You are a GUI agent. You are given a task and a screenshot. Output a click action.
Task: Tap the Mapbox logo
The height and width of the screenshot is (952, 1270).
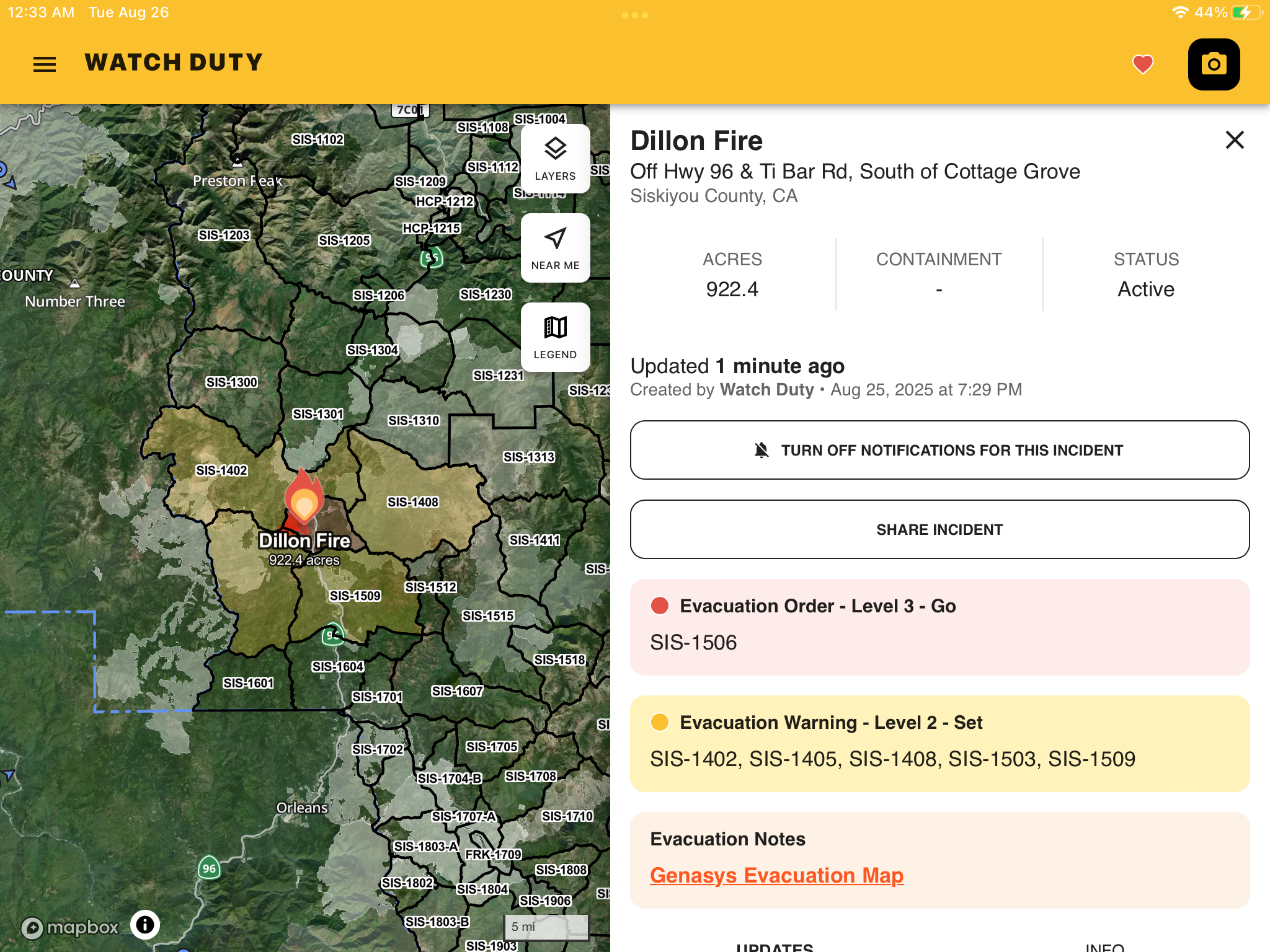pos(69,927)
